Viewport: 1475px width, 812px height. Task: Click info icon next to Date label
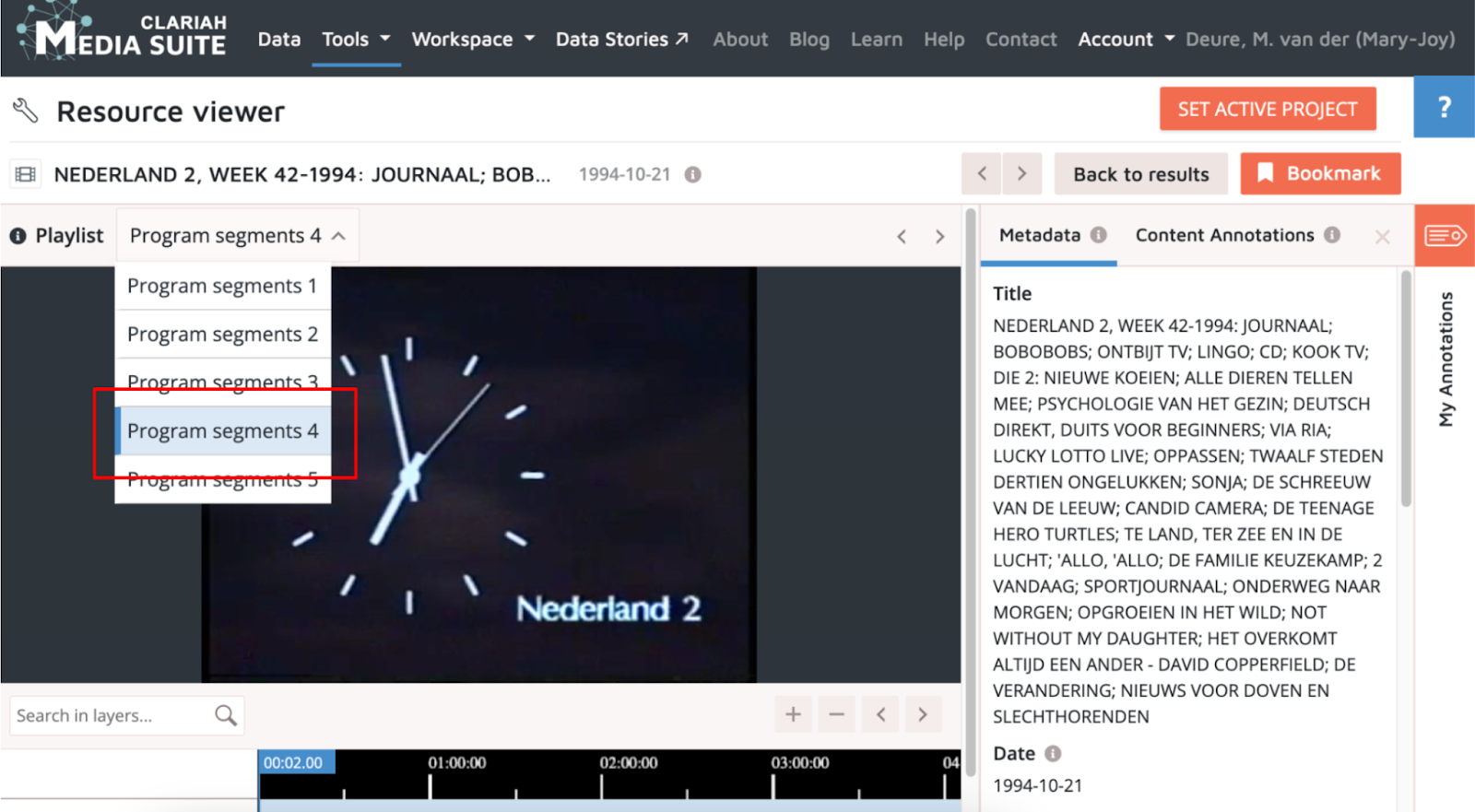[1053, 754]
